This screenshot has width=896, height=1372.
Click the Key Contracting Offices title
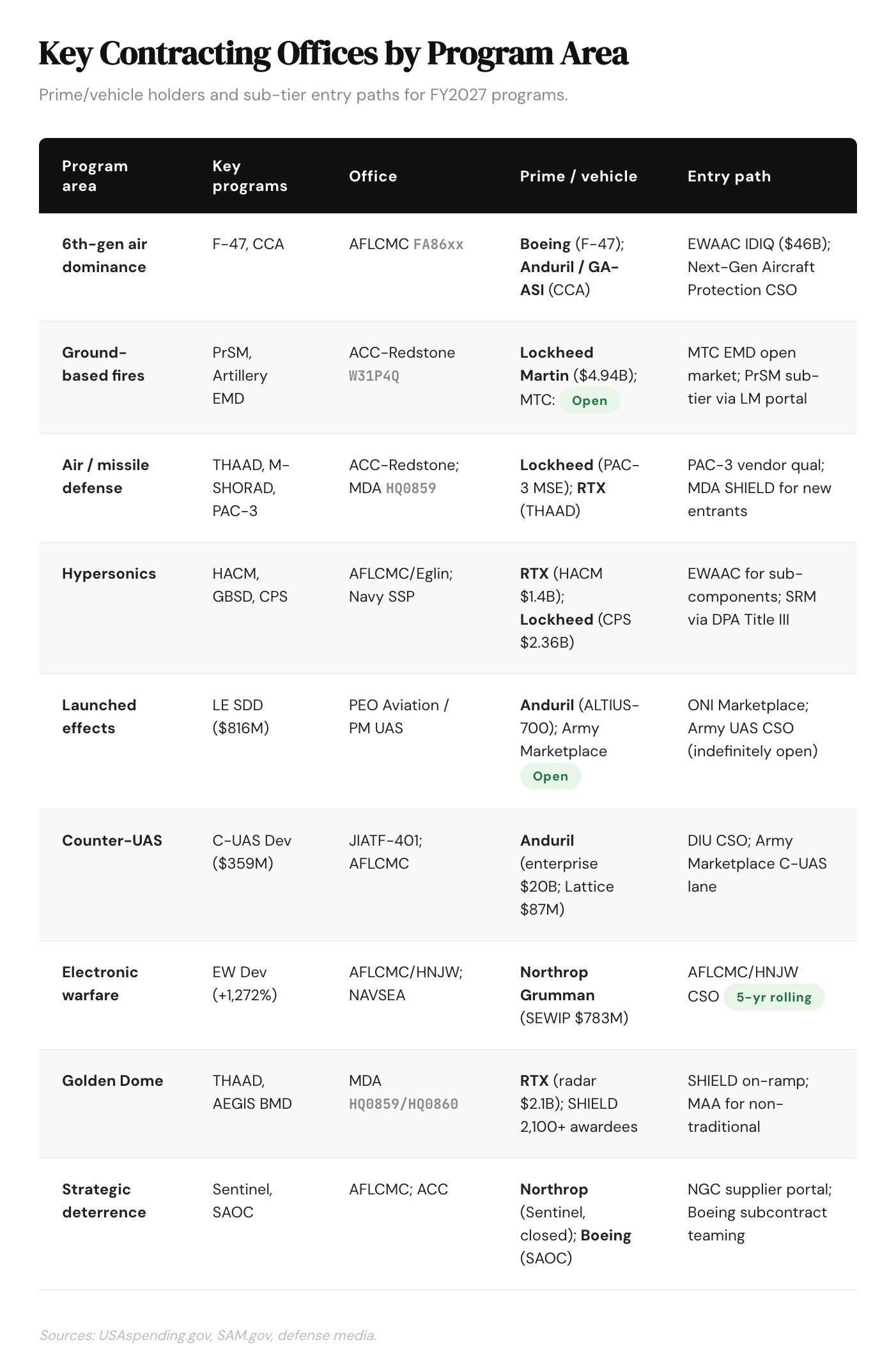tap(334, 53)
